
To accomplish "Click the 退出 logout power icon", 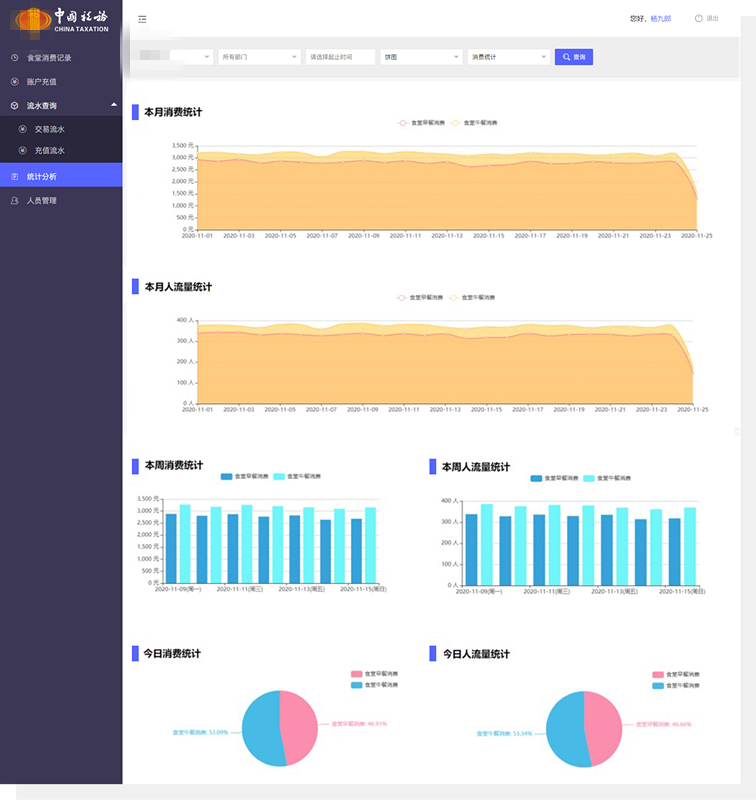I will click(x=698, y=19).
